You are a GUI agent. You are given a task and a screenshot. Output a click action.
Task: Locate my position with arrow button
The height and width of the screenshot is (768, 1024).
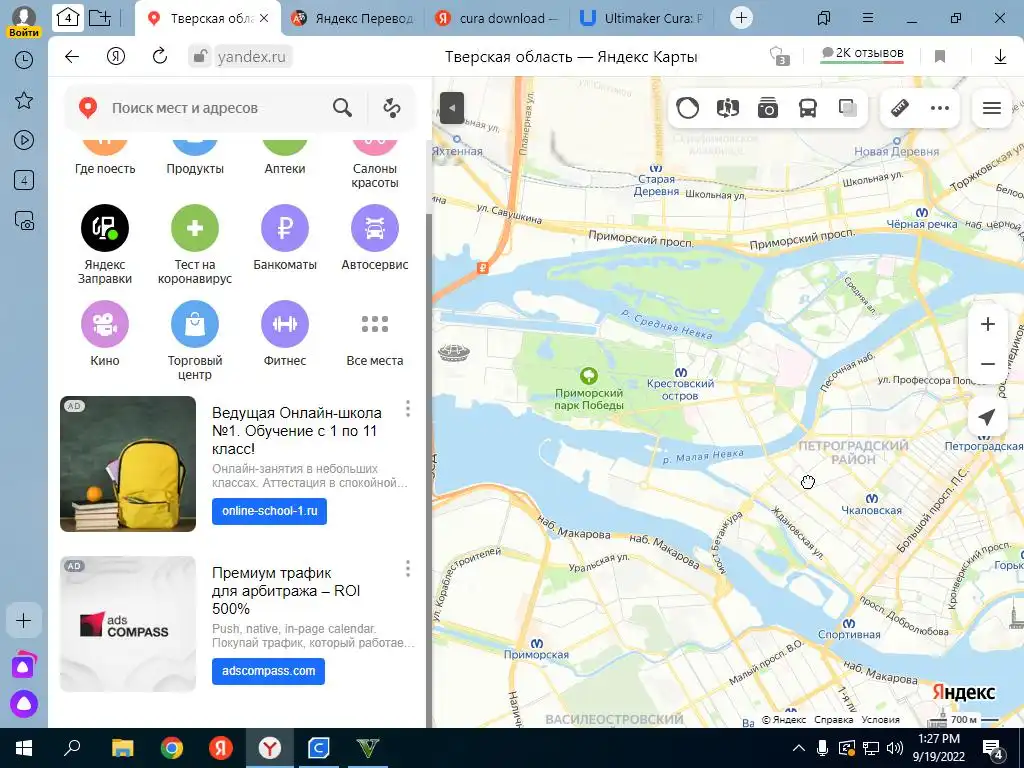(x=987, y=417)
